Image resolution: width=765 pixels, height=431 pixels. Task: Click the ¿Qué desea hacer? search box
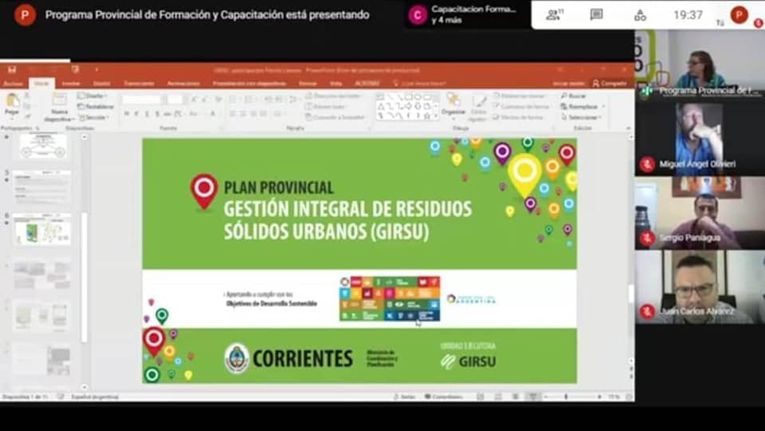[420, 83]
